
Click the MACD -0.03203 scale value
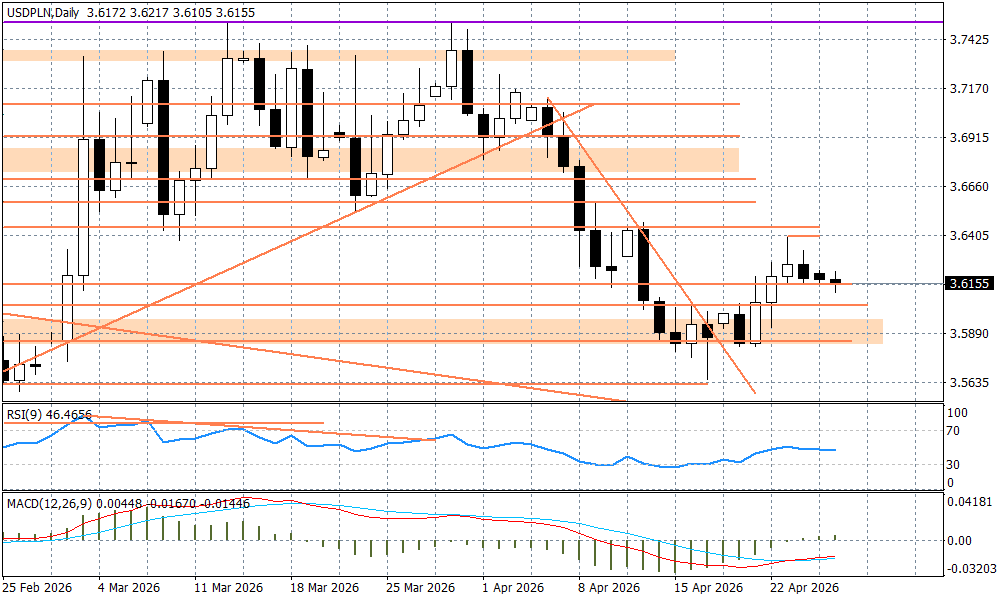970,568
